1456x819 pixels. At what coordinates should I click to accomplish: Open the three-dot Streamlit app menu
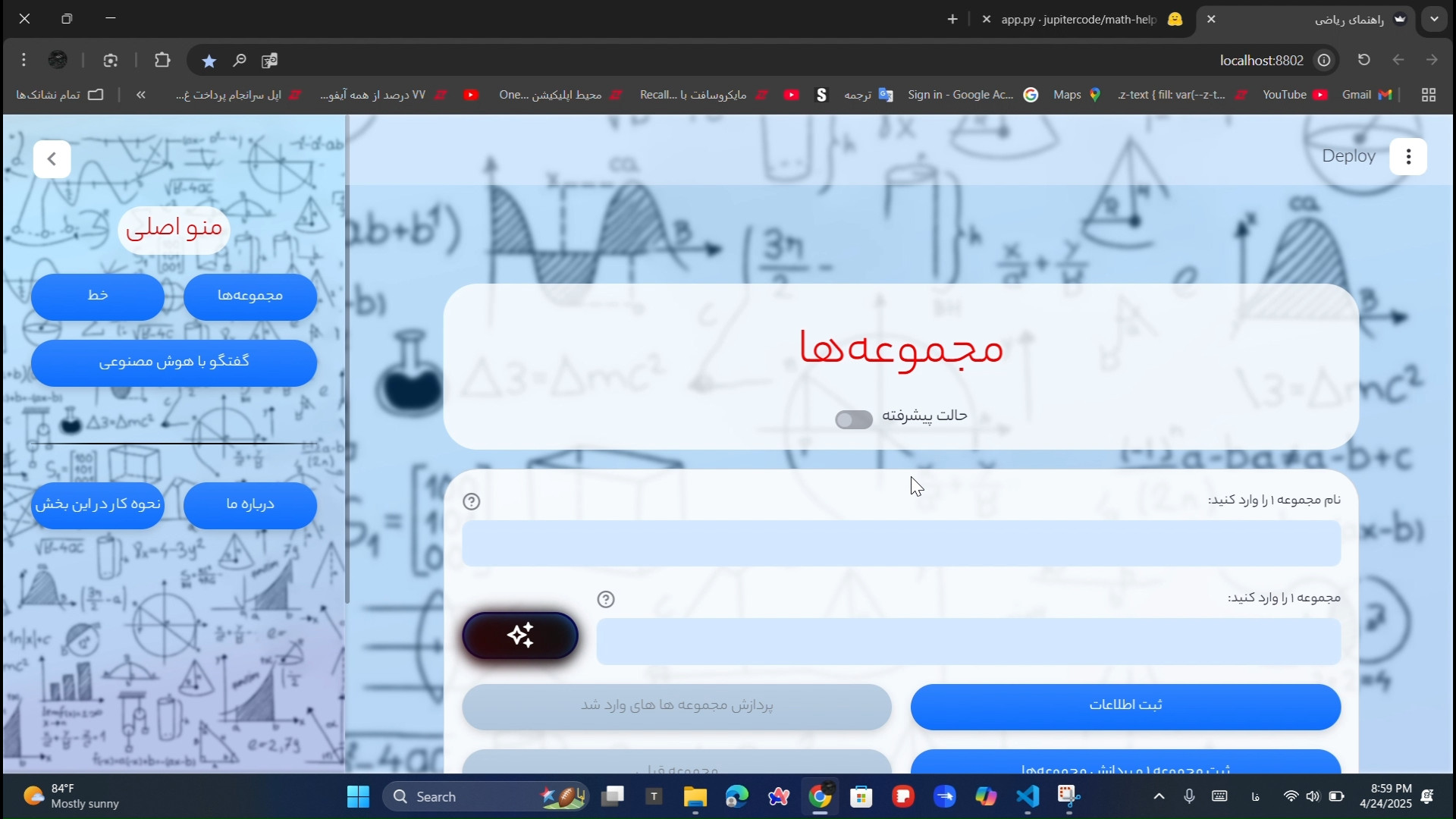tap(1408, 157)
